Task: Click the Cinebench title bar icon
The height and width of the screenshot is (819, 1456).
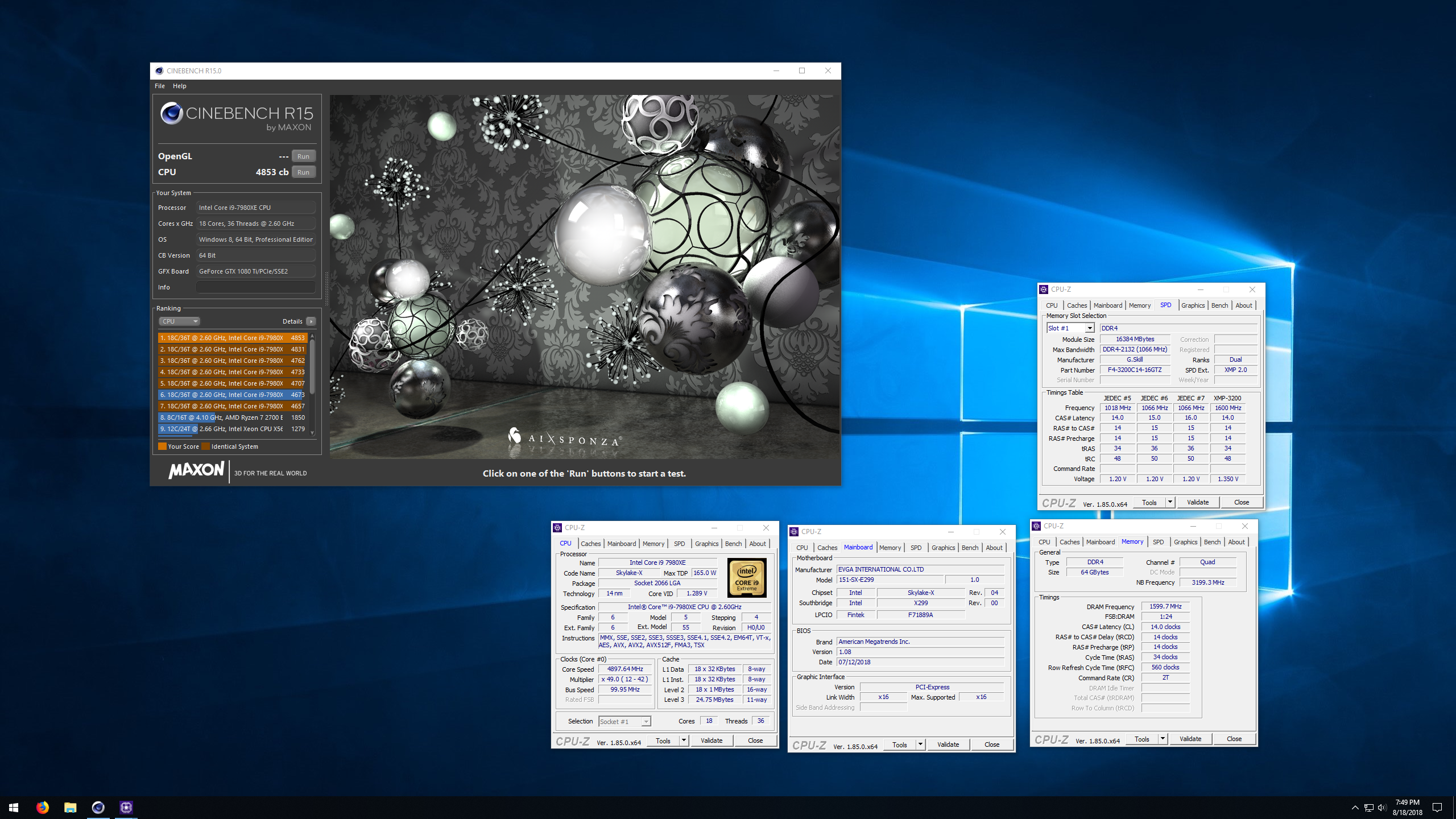Action: point(159,71)
